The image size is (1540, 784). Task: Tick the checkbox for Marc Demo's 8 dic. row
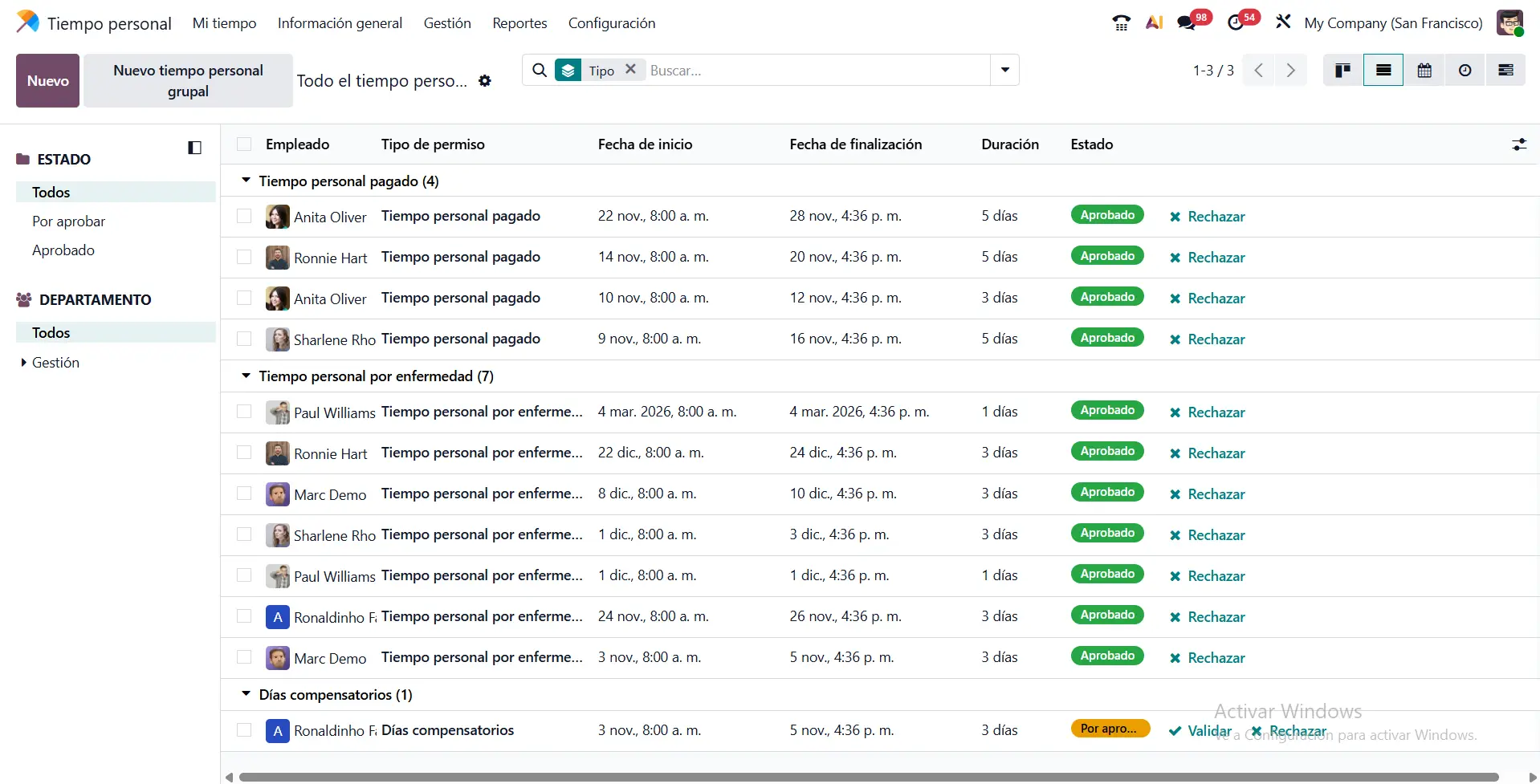pyautogui.click(x=244, y=494)
